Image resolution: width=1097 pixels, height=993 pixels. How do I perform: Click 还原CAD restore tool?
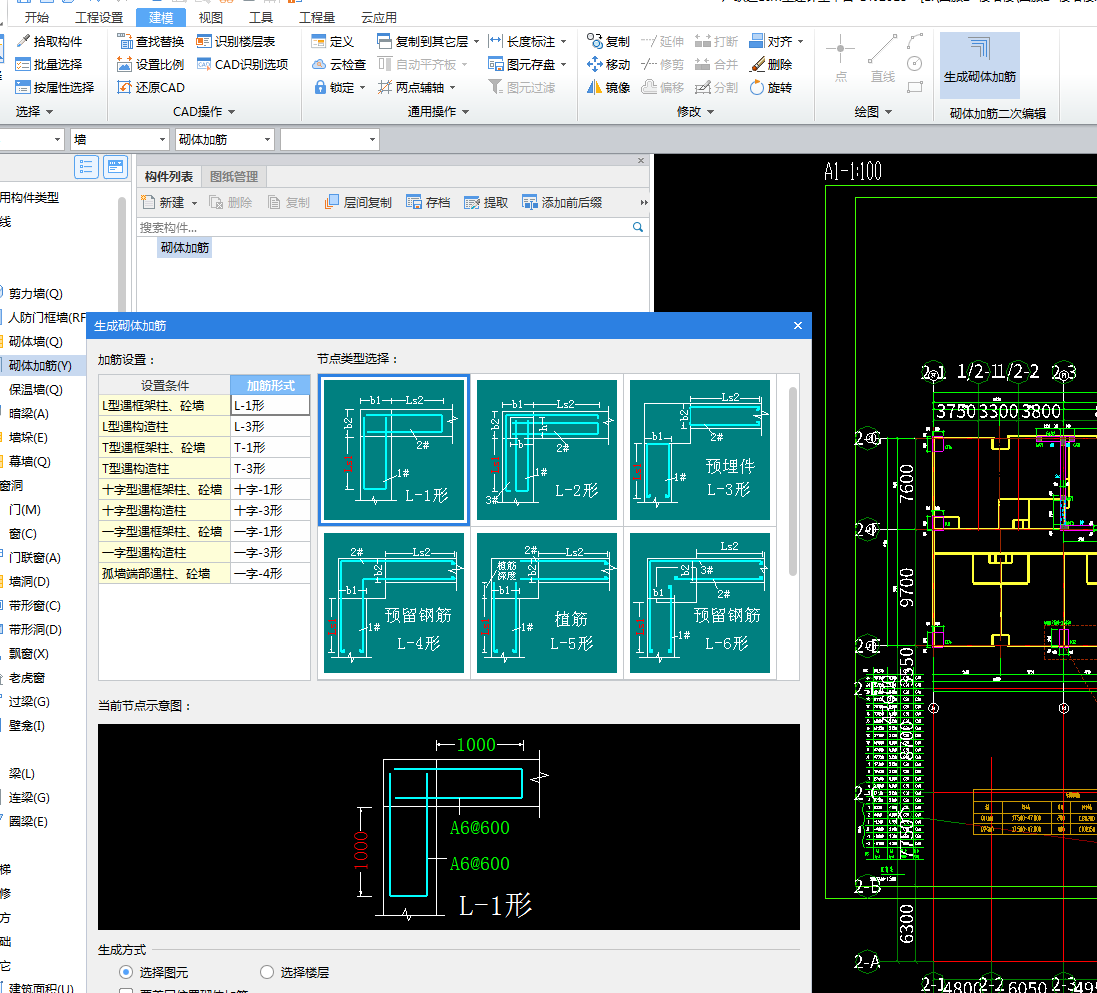pyautogui.click(x=151, y=87)
